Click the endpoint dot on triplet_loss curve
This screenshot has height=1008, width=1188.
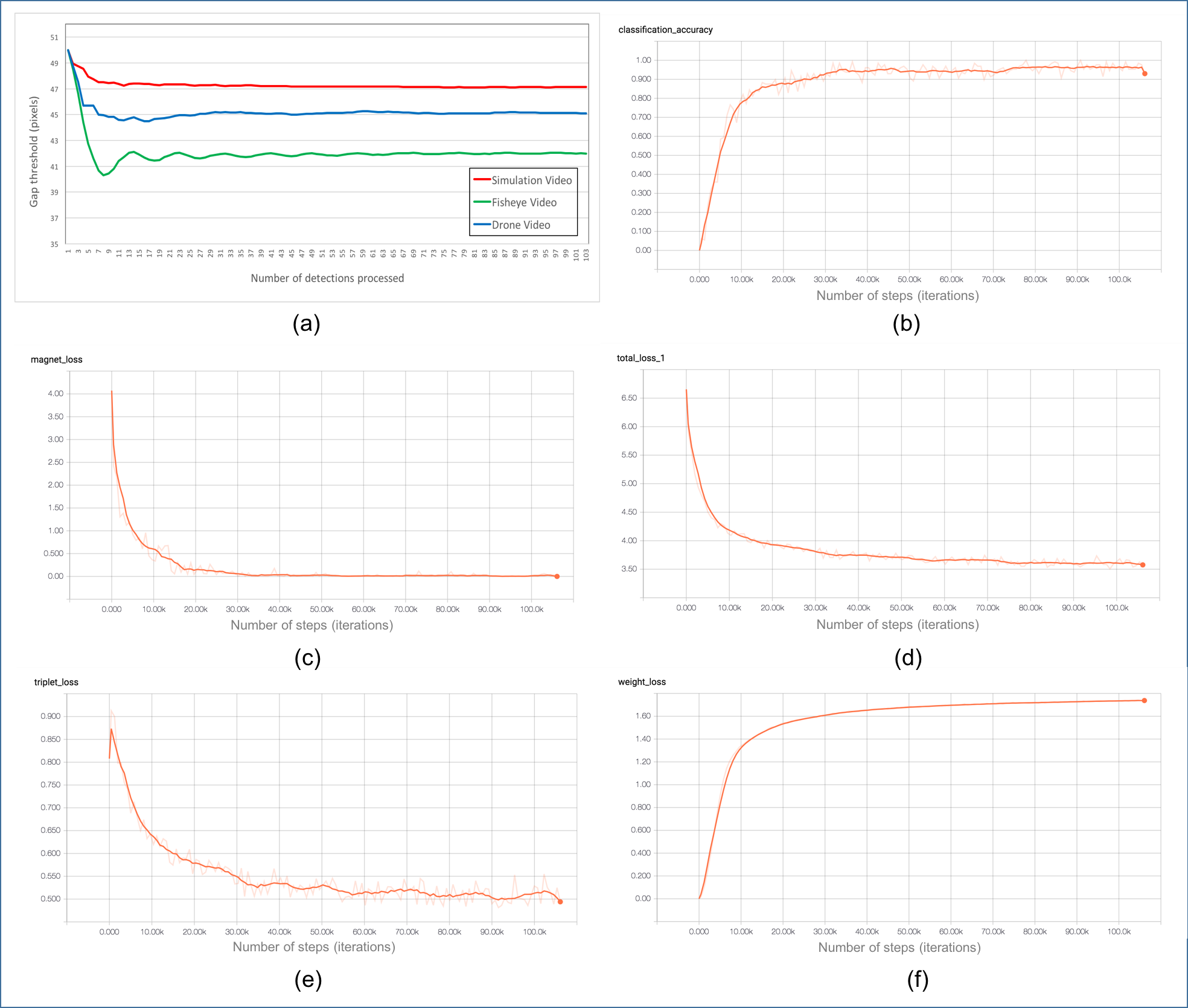pos(560,902)
